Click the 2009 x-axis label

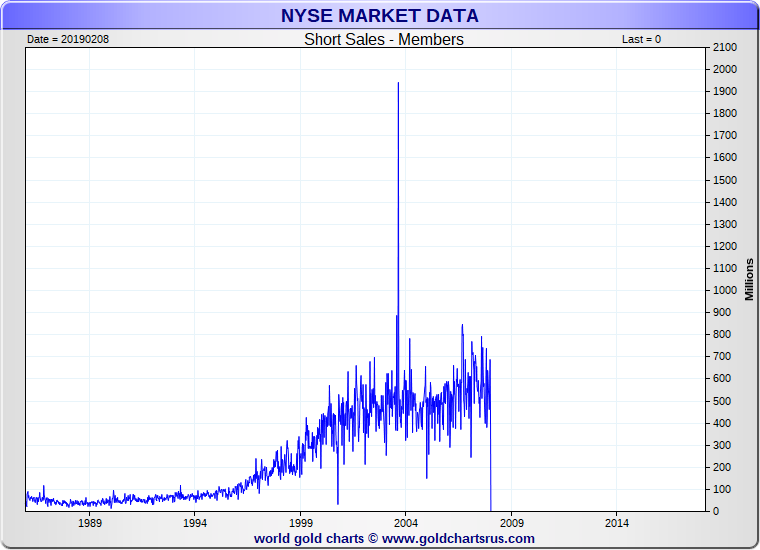click(512, 523)
